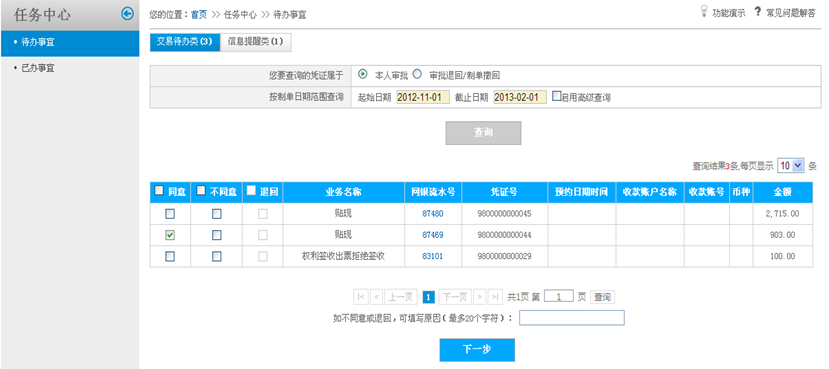Click 上一页 pagination button
This screenshot has height=369, width=829.
(401, 297)
